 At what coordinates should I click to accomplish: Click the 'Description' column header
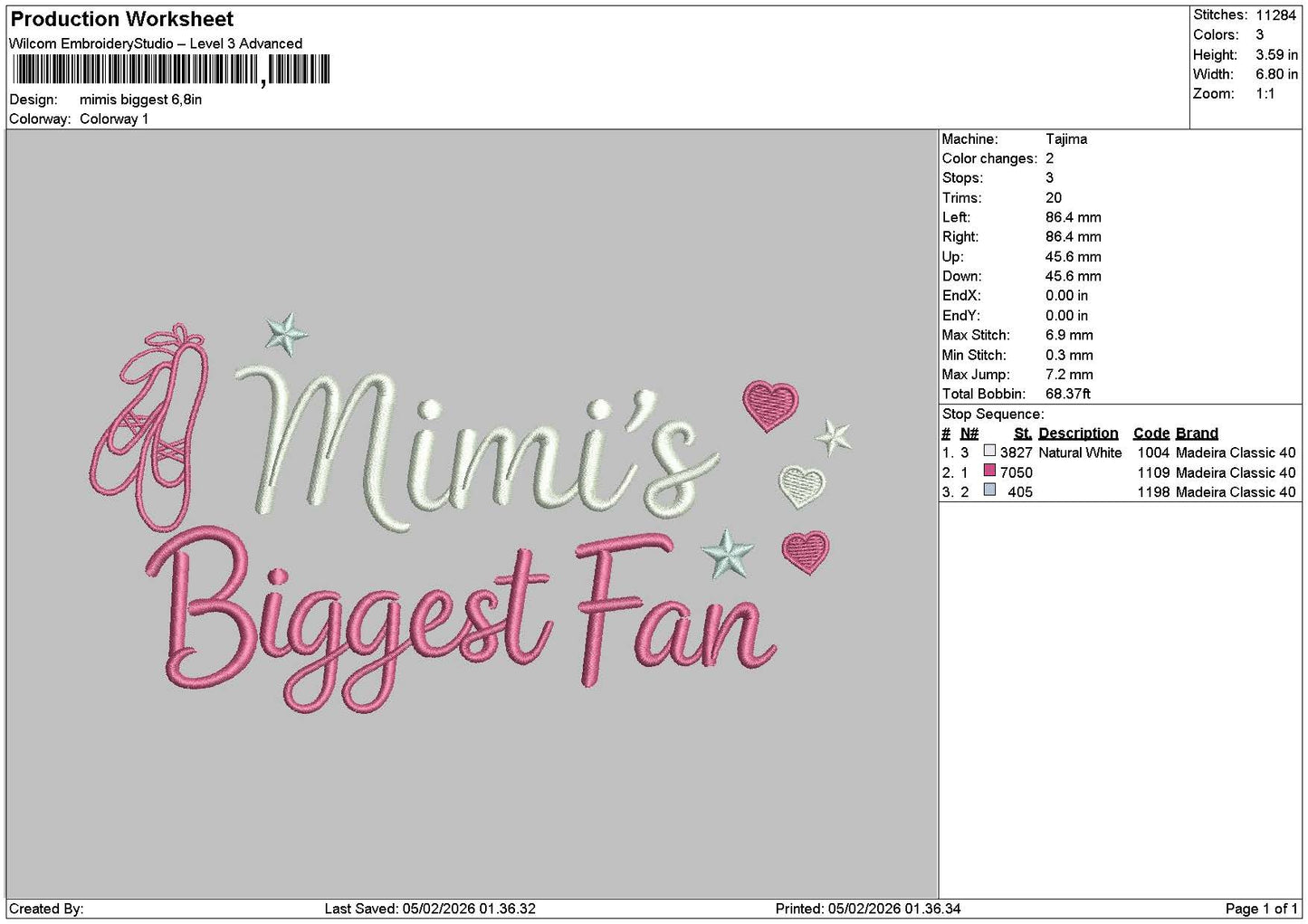[1078, 433]
